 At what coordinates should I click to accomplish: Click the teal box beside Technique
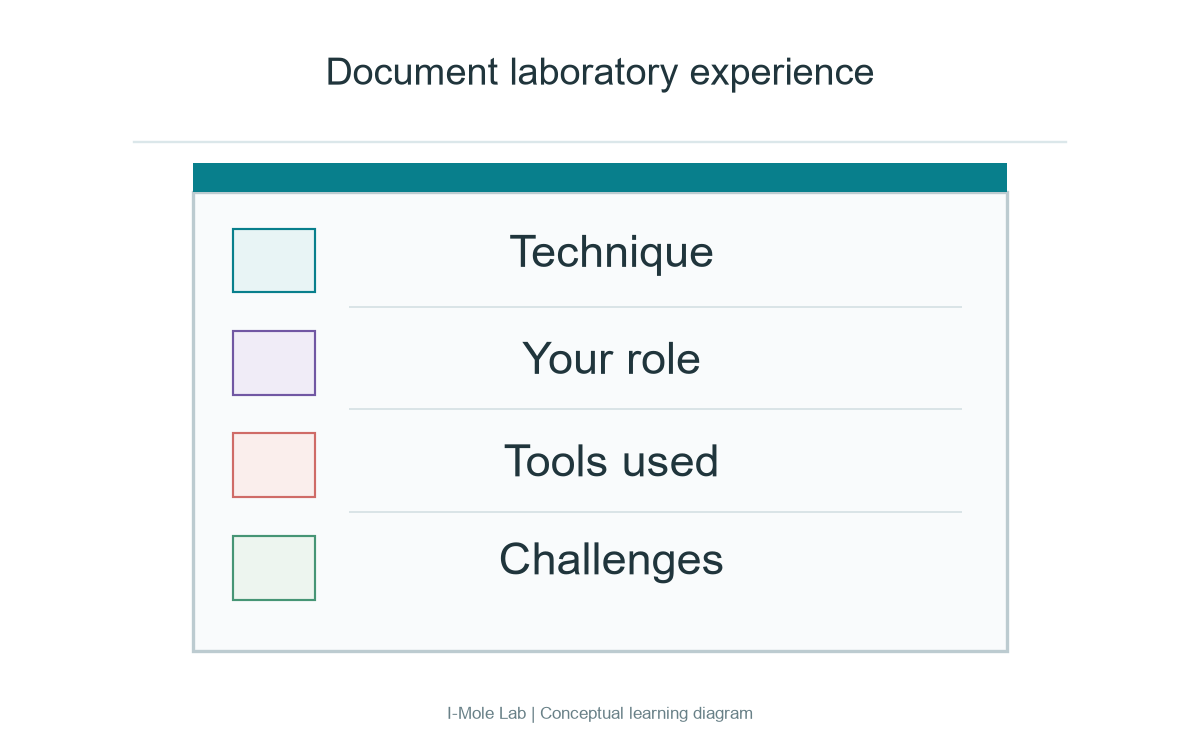coord(274,260)
